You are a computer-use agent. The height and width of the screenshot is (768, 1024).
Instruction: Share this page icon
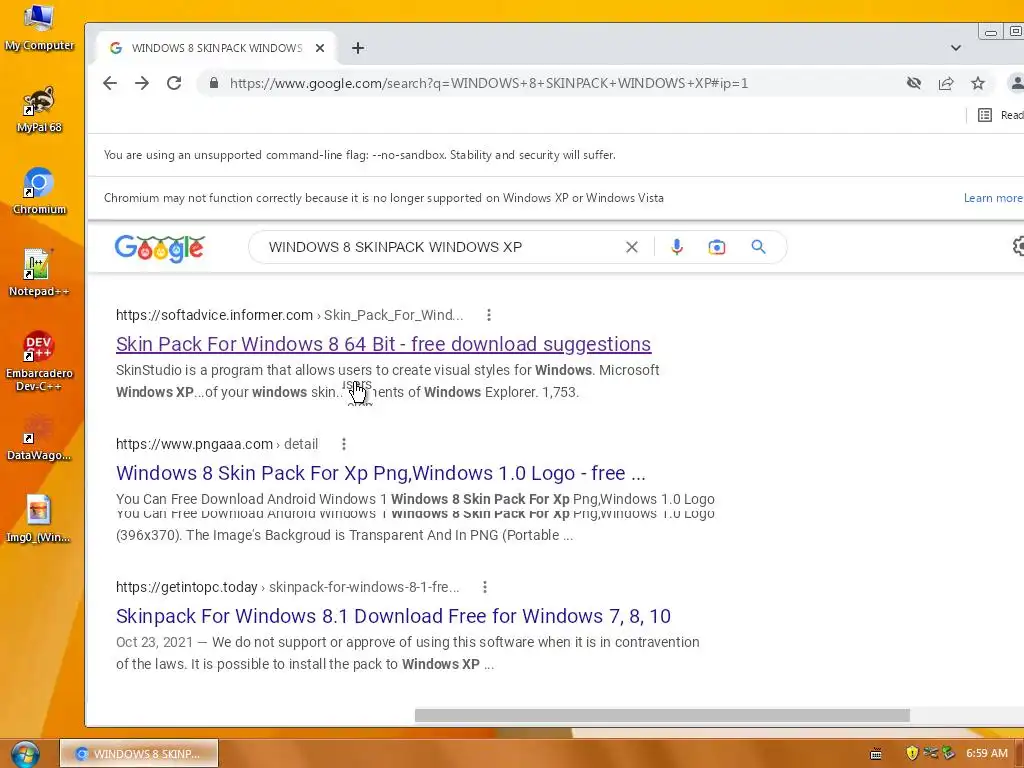click(946, 83)
